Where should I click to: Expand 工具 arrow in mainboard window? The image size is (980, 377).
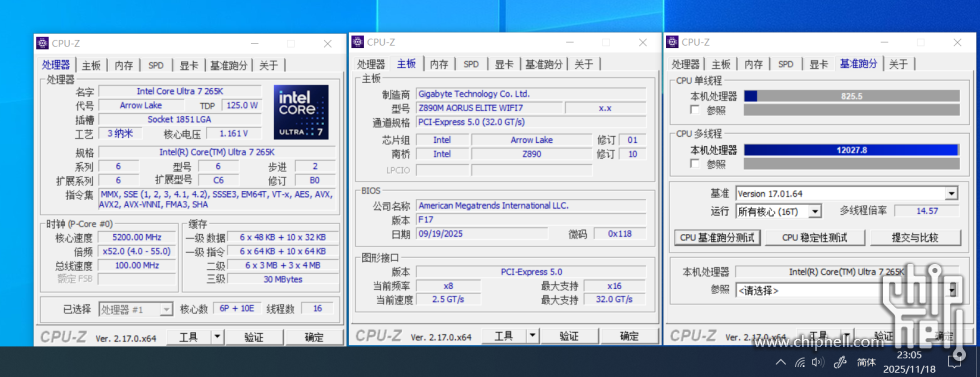(x=532, y=336)
